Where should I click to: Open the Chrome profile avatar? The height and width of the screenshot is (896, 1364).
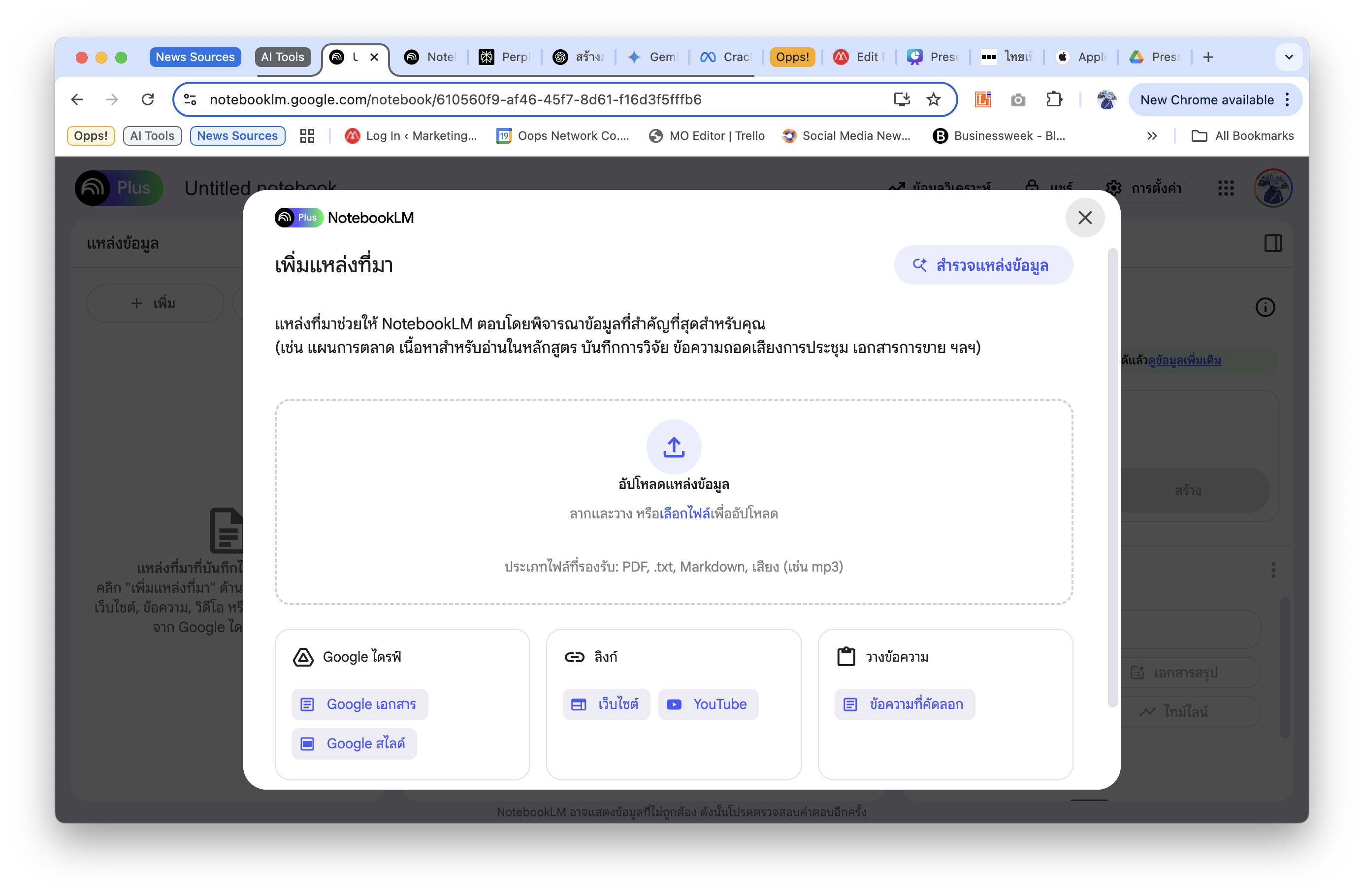pos(1106,99)
